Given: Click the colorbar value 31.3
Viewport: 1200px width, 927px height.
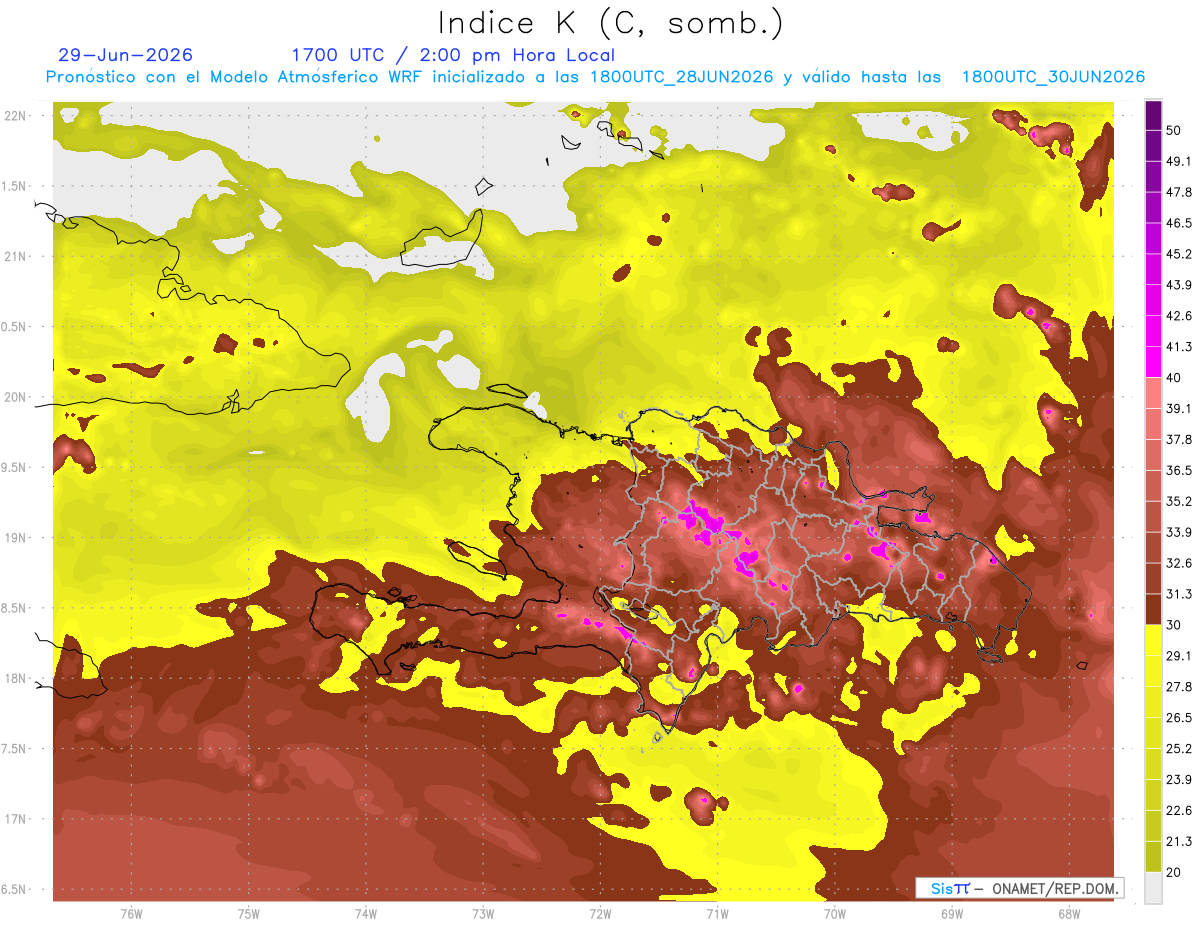Looking at the screenshot, I should (x=1178, y=594).
